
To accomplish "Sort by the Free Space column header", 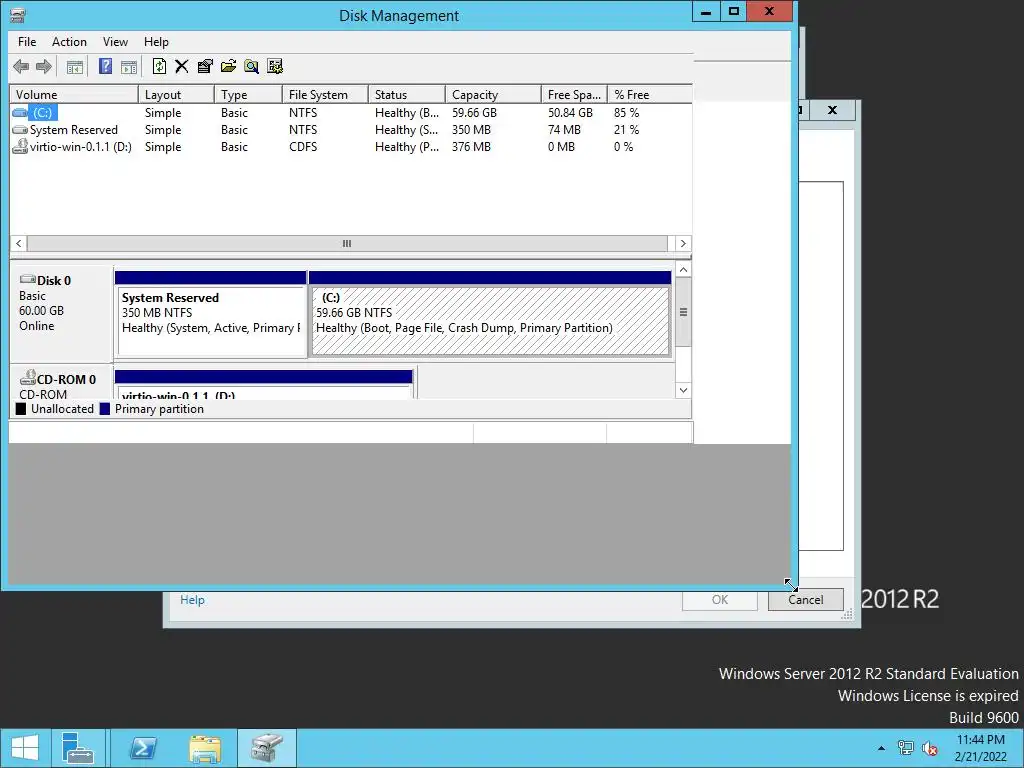I will coord(575,95).
